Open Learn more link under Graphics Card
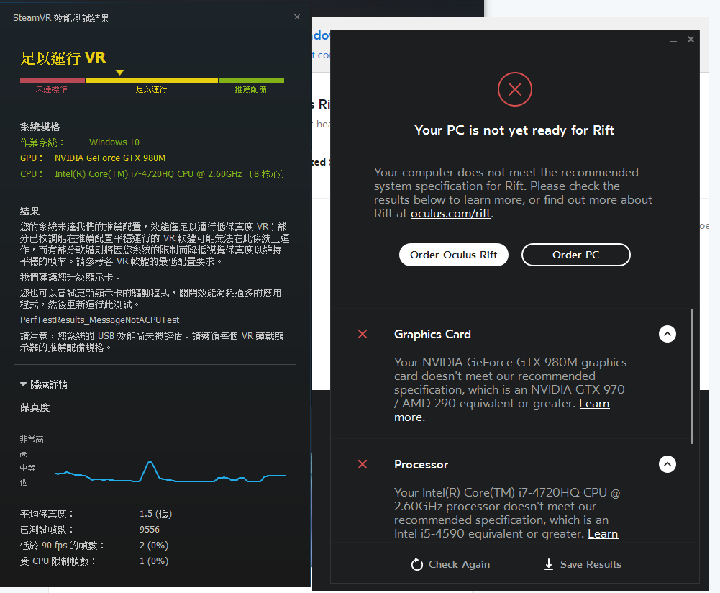Screen dimensions: 720x593 (x=594, y=404)
